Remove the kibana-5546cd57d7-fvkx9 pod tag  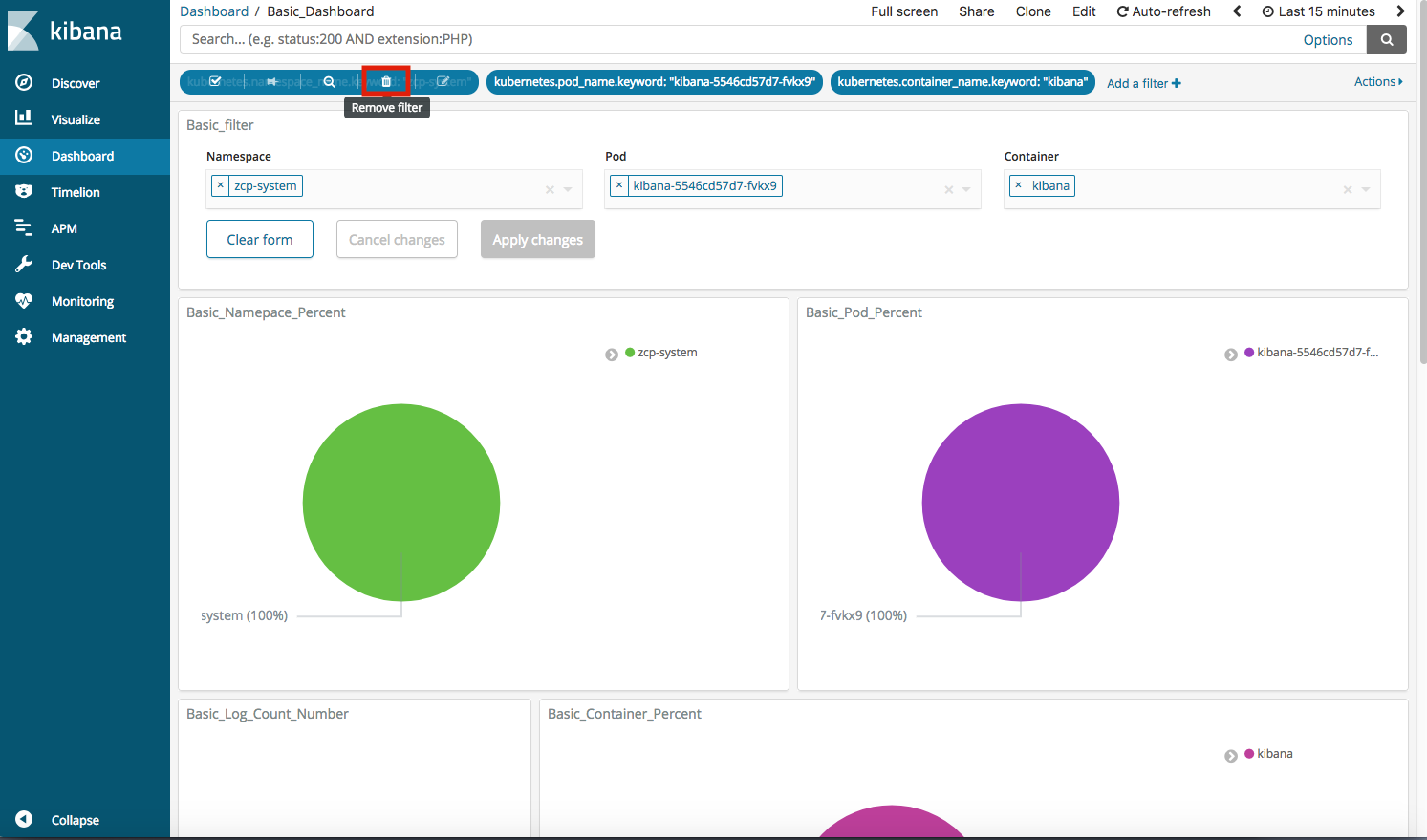(x=619, y=185)
